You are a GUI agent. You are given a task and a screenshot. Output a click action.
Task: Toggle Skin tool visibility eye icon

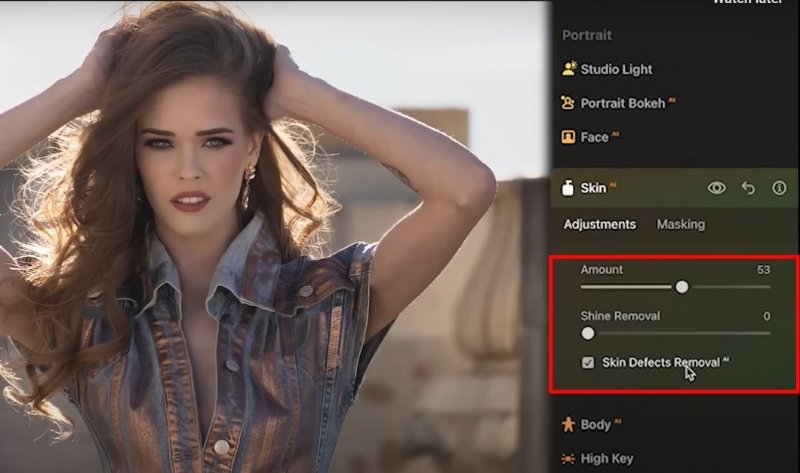[x=716, y=188]
